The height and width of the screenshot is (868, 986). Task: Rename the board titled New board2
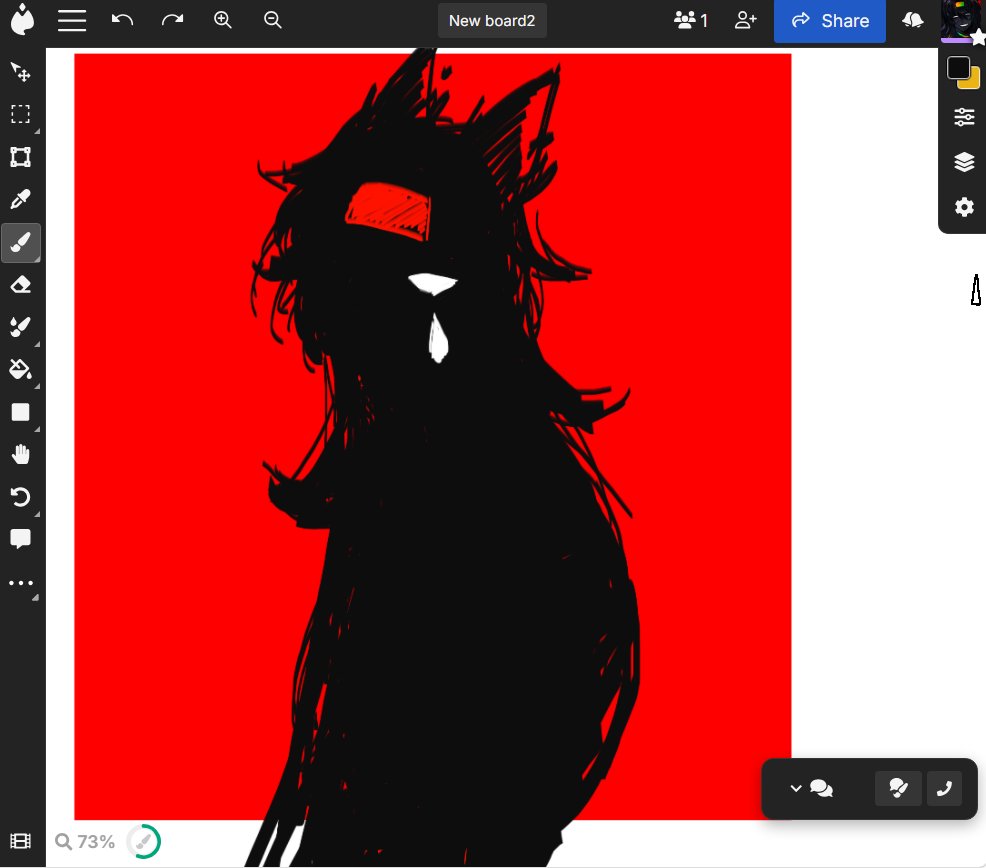point(492,21)
